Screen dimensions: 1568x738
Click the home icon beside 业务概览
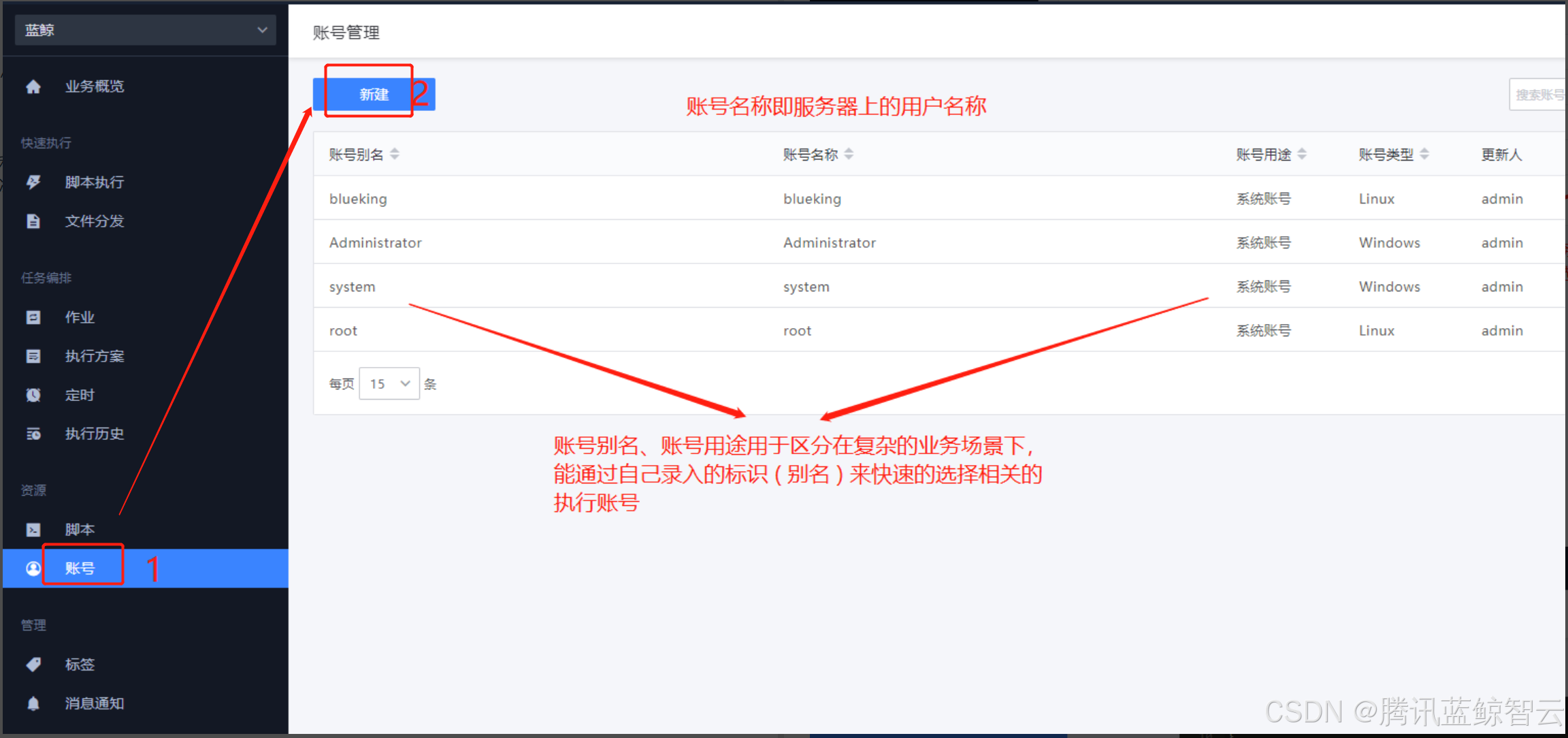33,86
